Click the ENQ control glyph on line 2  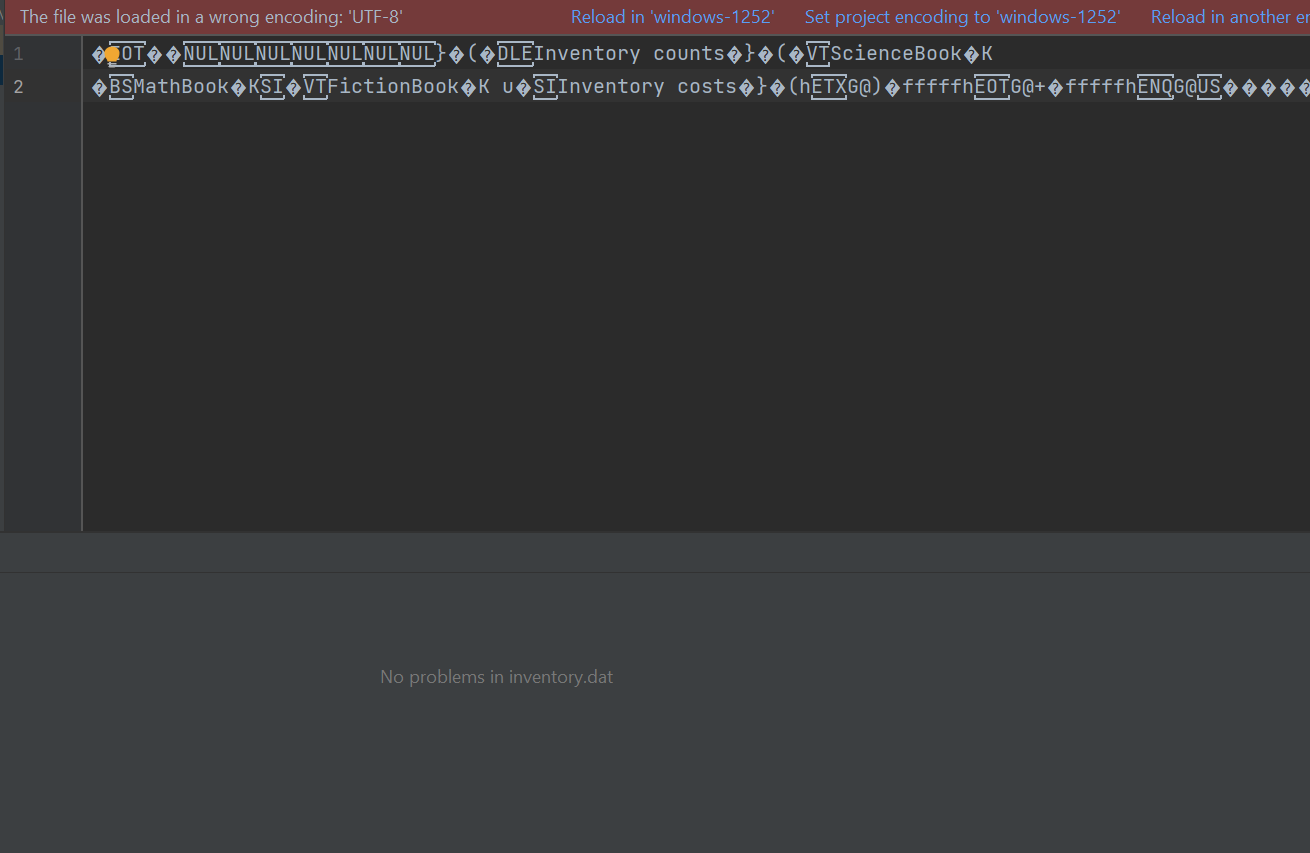tap(1155, 86)
